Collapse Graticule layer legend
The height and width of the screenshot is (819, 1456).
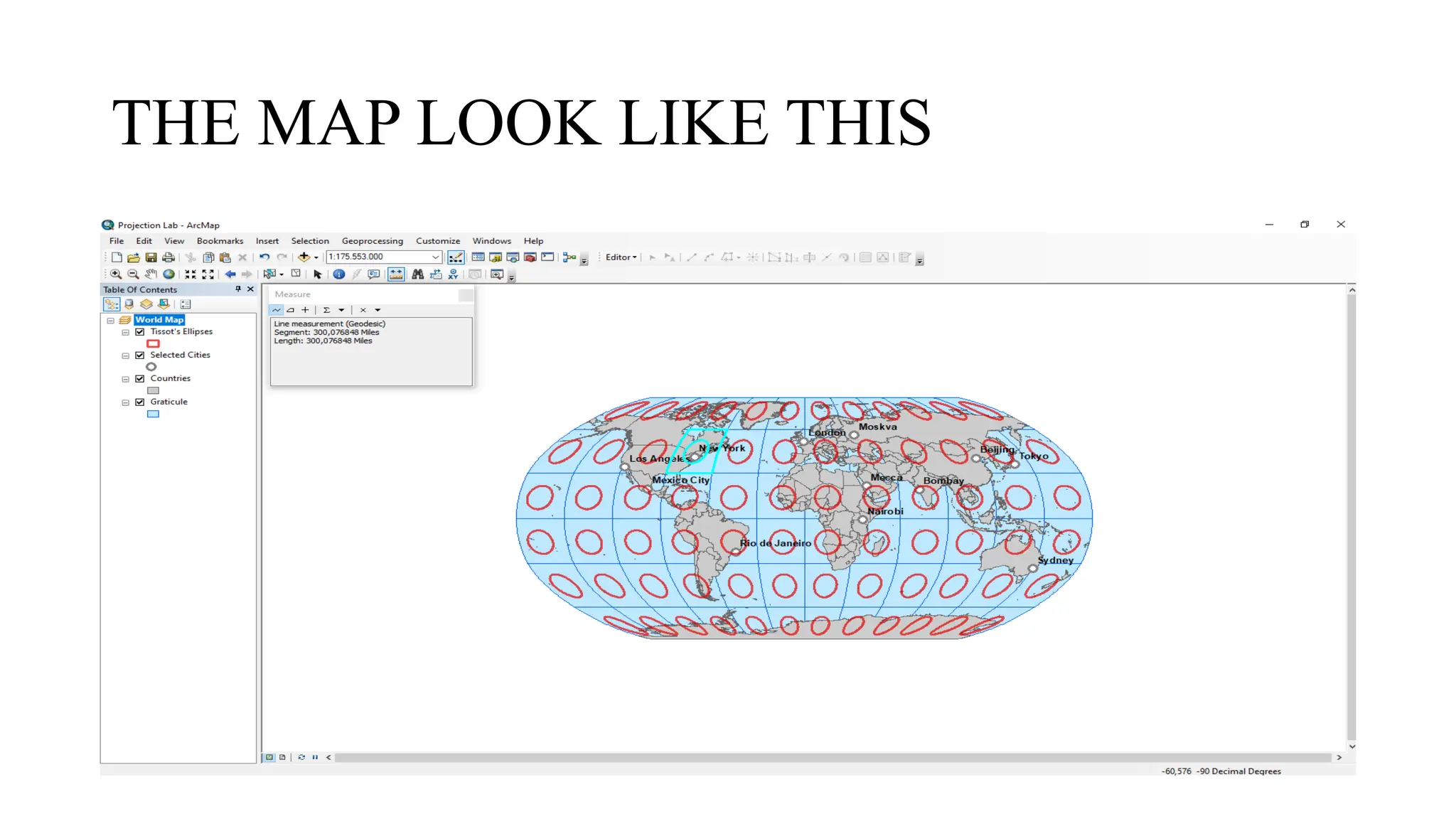126,403
